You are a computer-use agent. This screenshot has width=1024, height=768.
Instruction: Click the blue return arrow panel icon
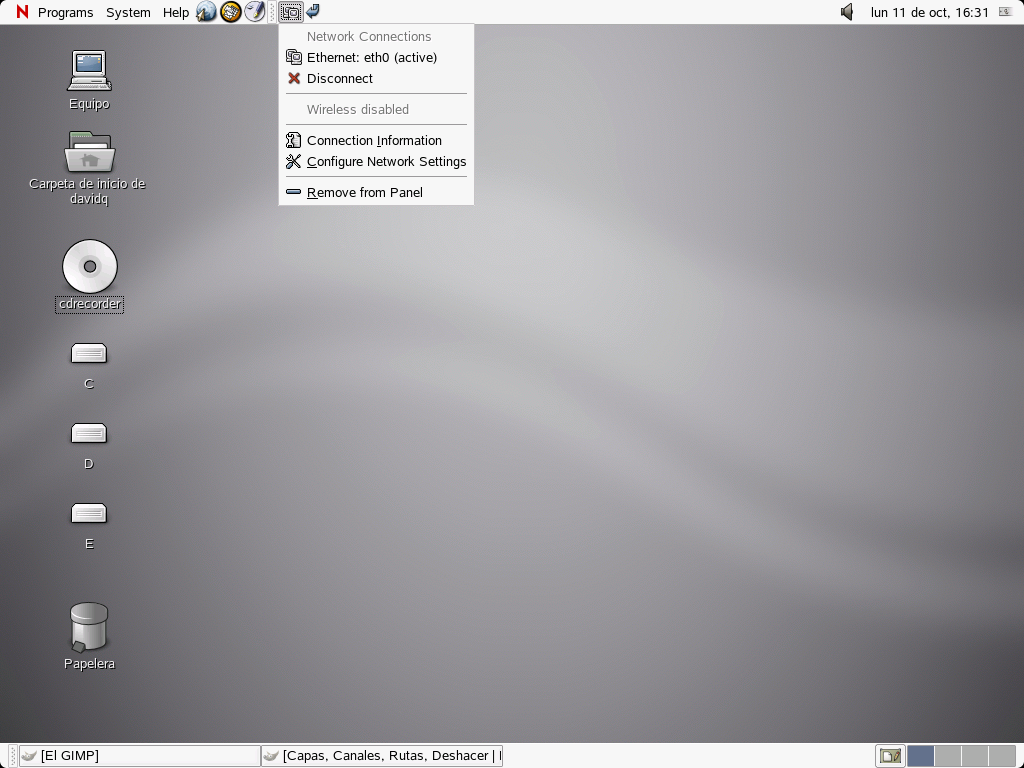[x=313, y=11]
